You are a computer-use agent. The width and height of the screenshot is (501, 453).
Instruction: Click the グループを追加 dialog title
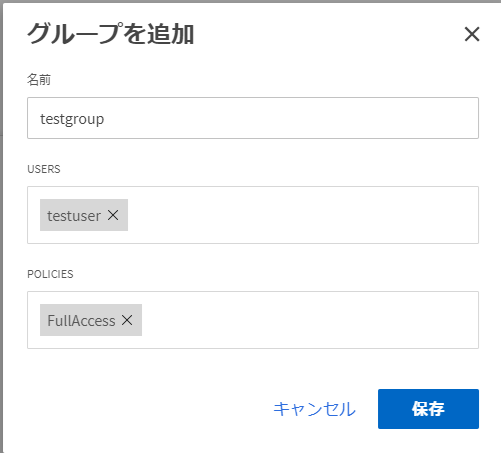pos(110,34)
